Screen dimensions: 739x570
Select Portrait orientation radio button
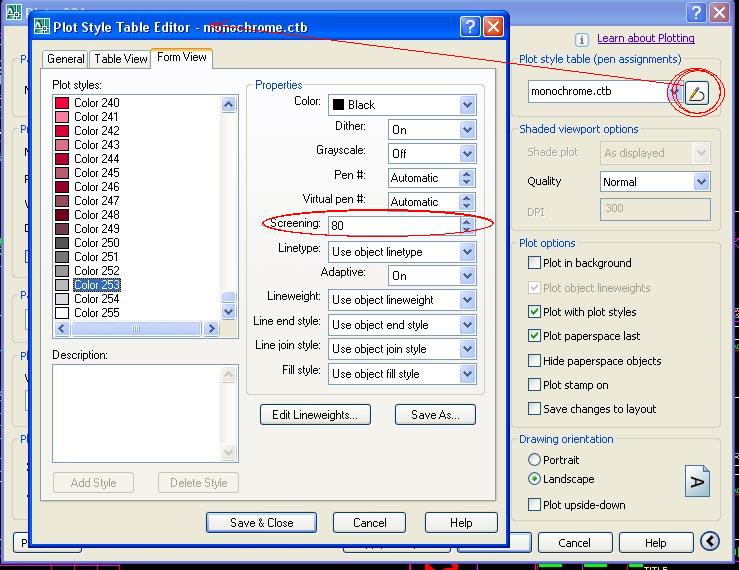pyautogui.click(x=534, y=459)
